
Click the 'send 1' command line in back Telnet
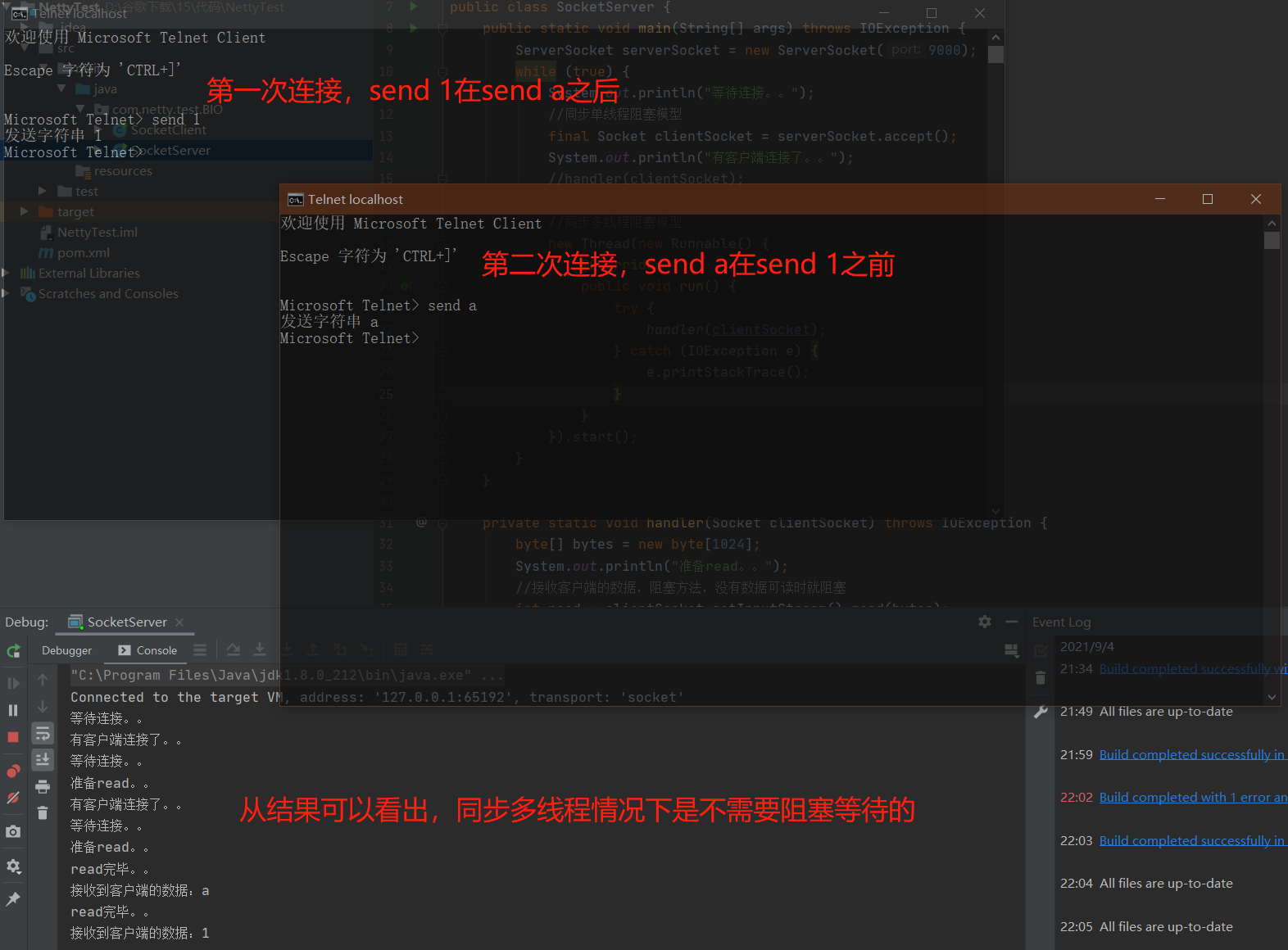click(x=102, y=120)
